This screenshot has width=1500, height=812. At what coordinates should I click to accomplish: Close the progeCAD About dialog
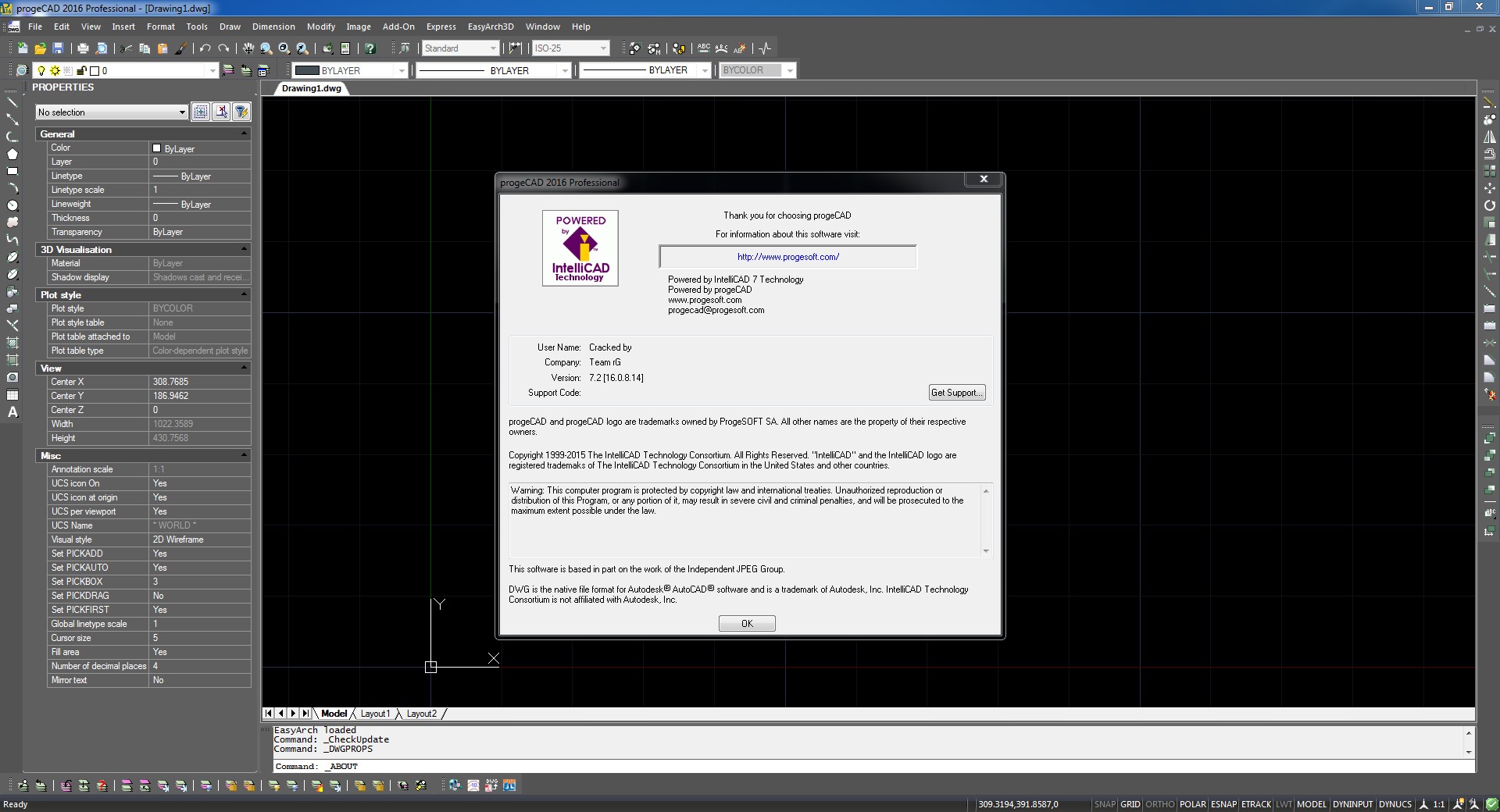984,179
